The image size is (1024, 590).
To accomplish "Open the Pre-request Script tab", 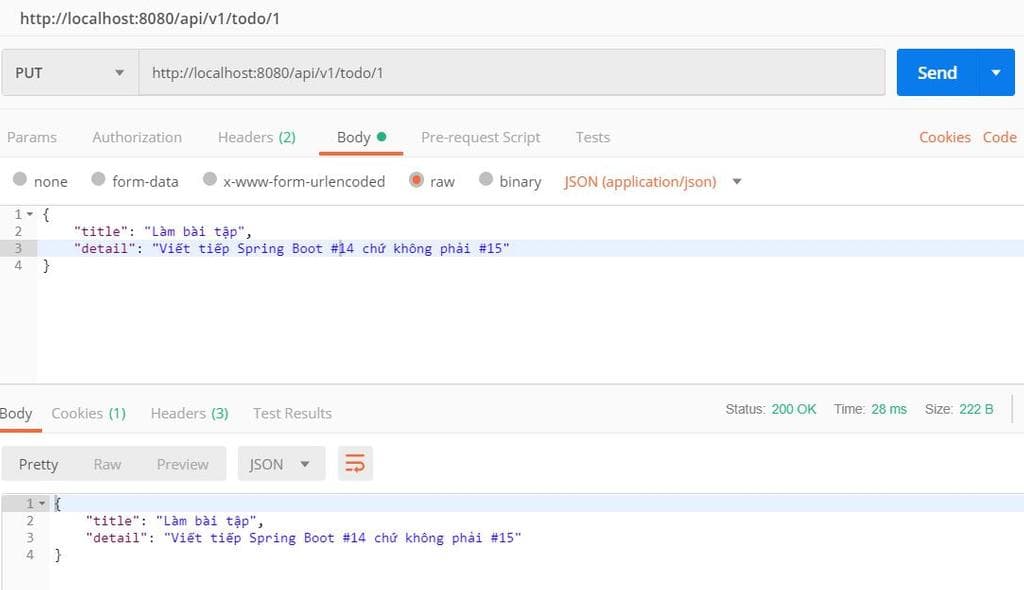I will 481,137.
